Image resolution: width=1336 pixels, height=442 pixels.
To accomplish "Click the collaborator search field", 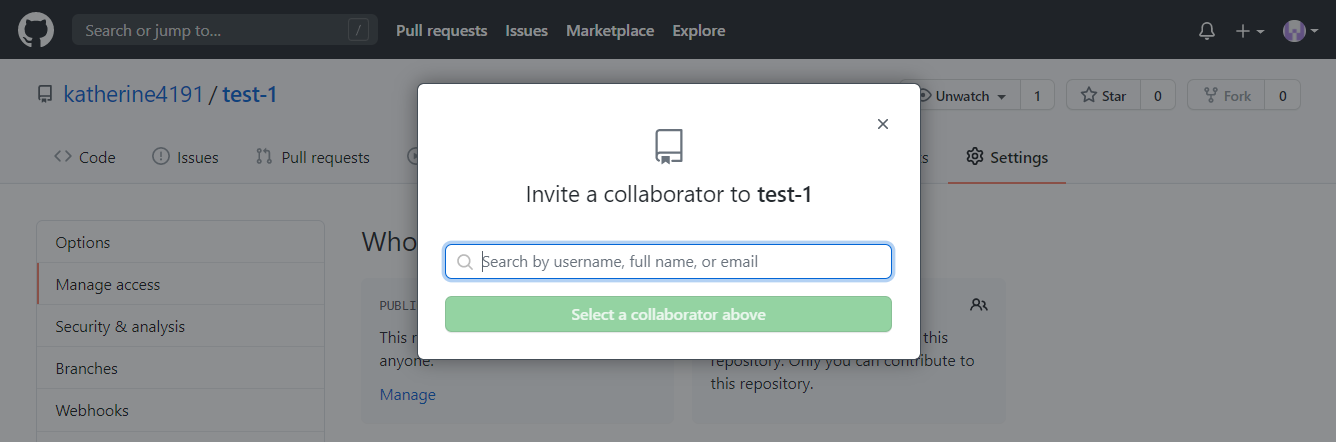I will (x=668, y=262).
